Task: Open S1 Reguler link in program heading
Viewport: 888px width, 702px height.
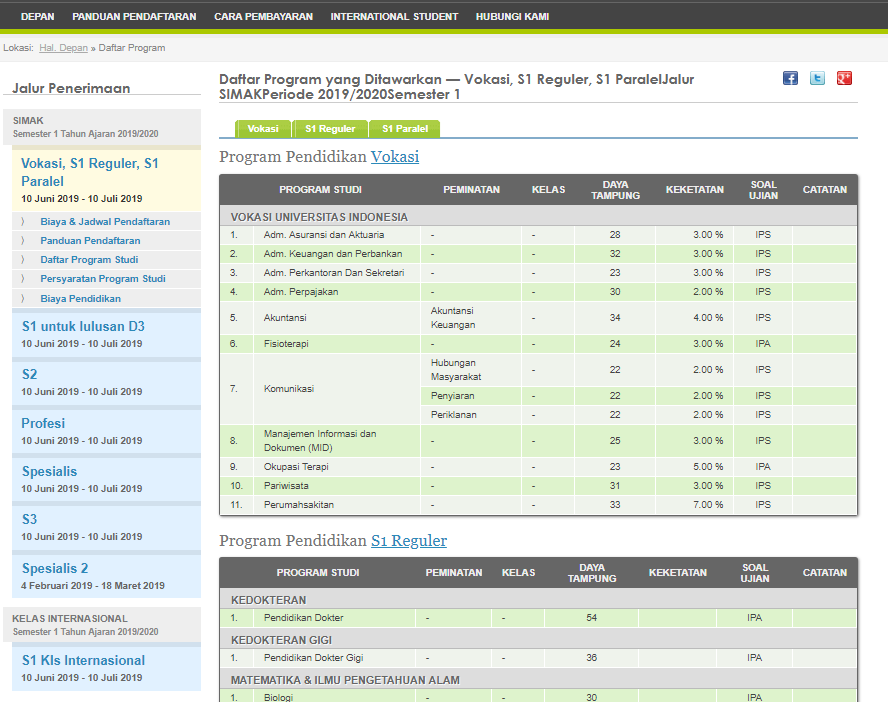Action: (409, 541)
